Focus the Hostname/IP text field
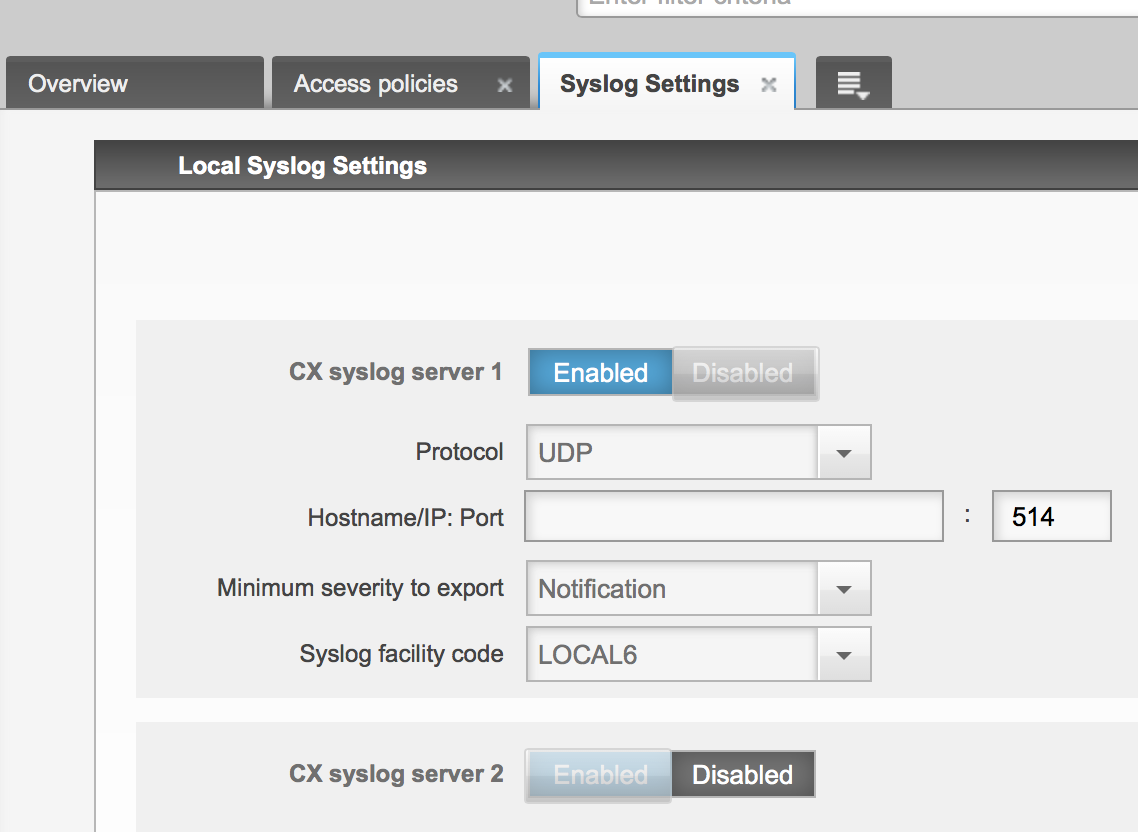 pos(734,516)
